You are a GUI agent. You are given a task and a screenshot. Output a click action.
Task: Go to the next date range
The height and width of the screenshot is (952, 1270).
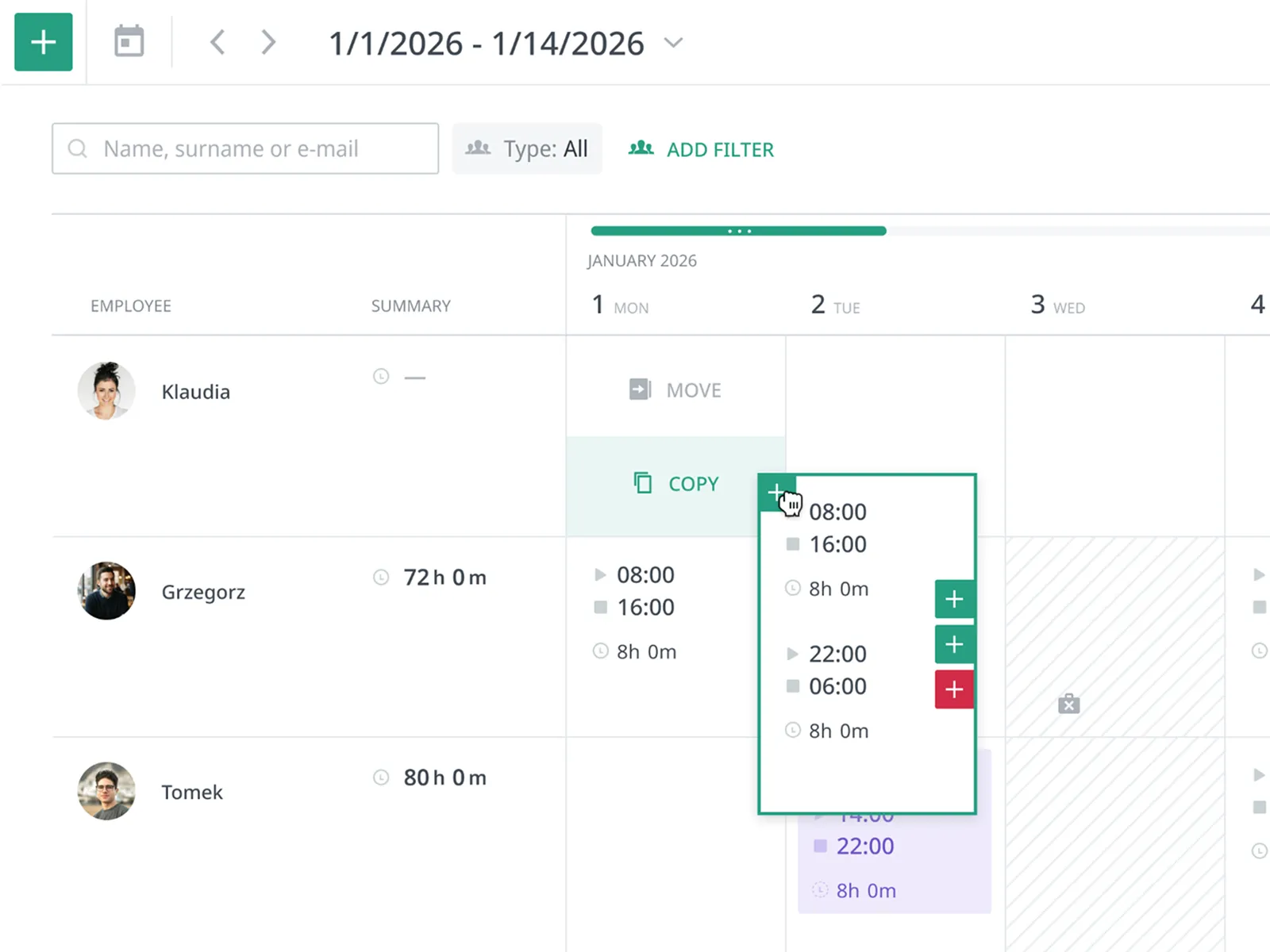click(x=269, y=42)
